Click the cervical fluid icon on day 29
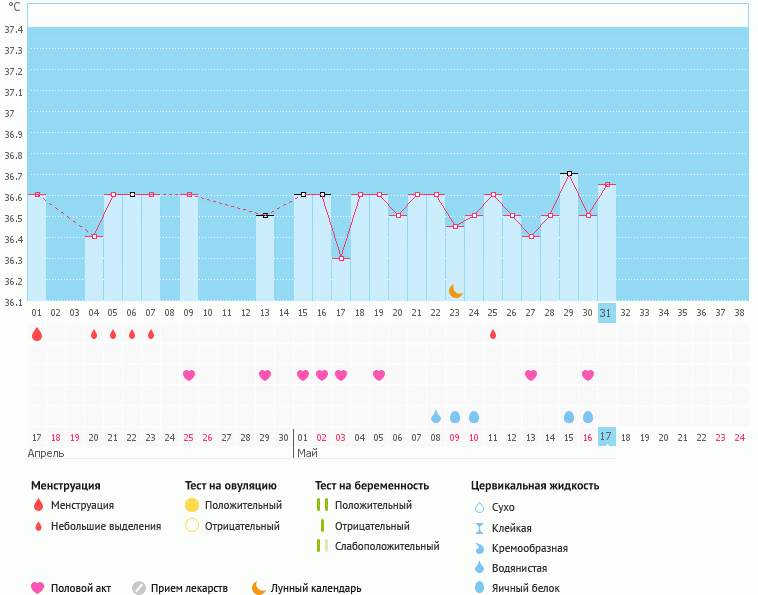This screenshot has height=595, width=758. 569,416
